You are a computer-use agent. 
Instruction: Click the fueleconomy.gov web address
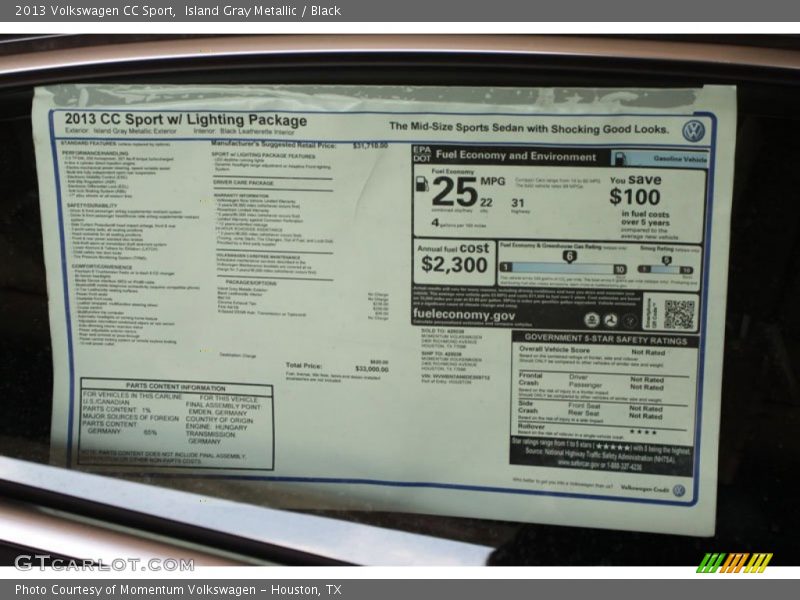464,314
